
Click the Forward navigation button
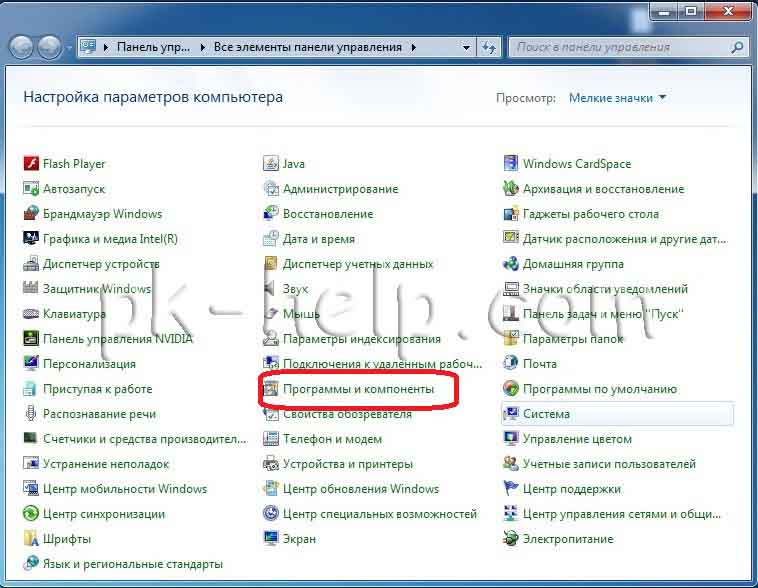49,47
